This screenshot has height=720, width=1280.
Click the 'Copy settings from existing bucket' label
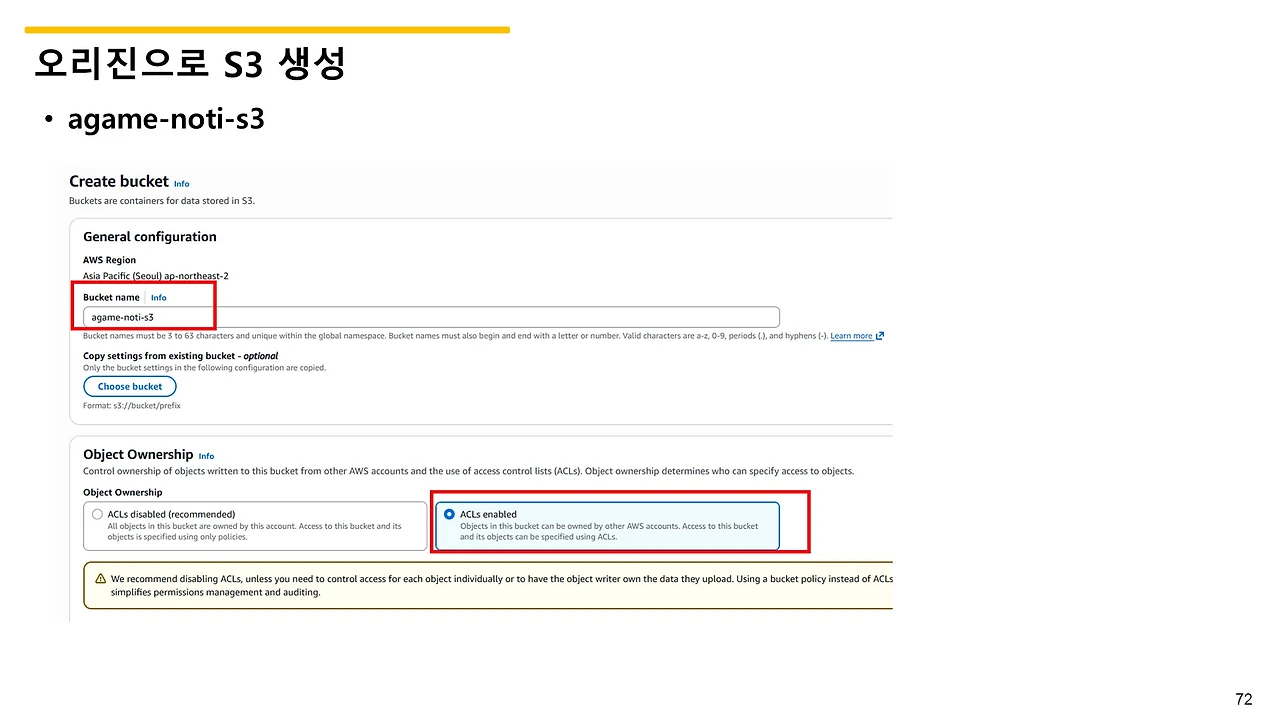click(181, 356)
